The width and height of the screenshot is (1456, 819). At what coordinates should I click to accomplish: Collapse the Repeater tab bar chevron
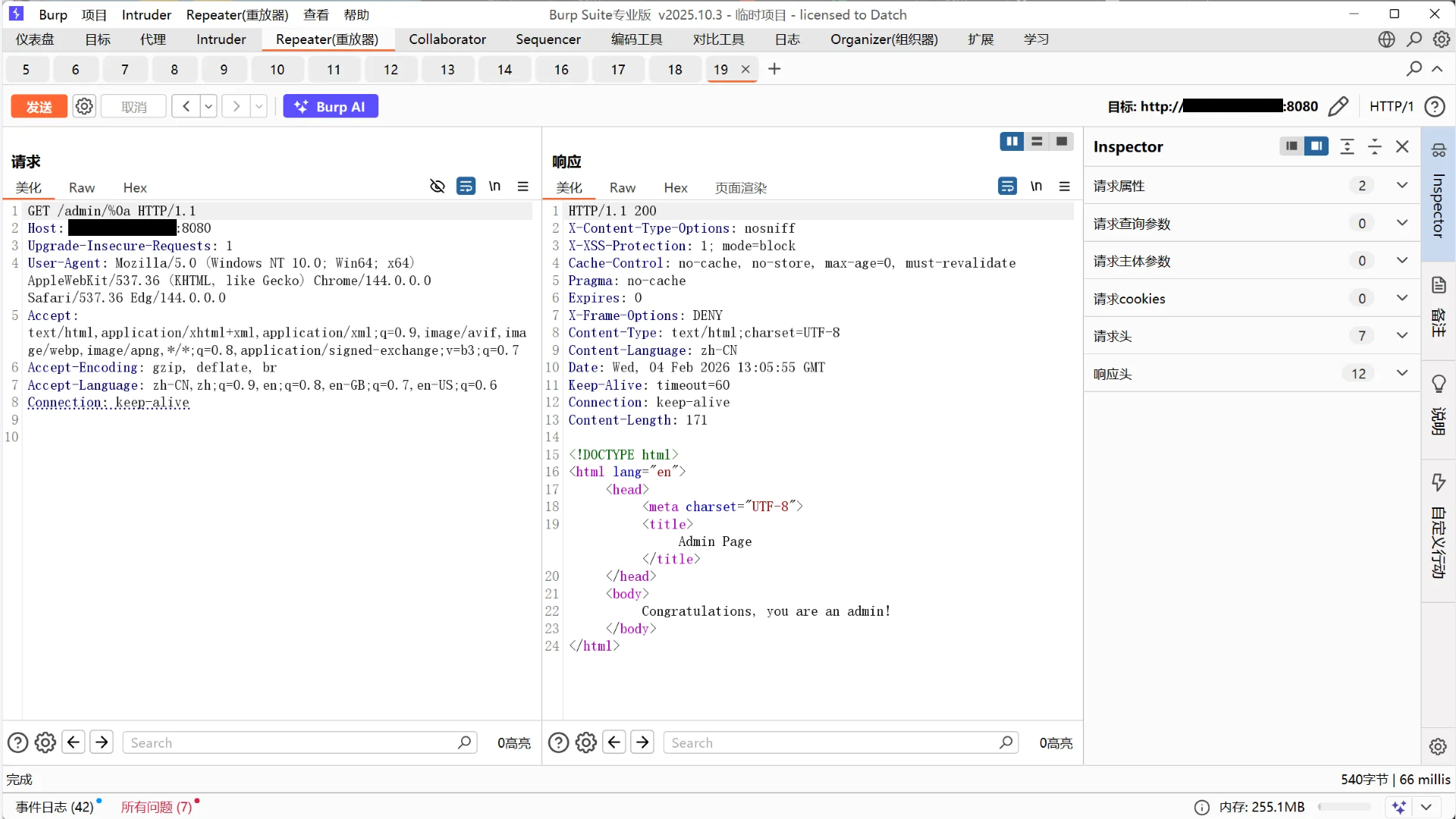(x=1437, y=69)
